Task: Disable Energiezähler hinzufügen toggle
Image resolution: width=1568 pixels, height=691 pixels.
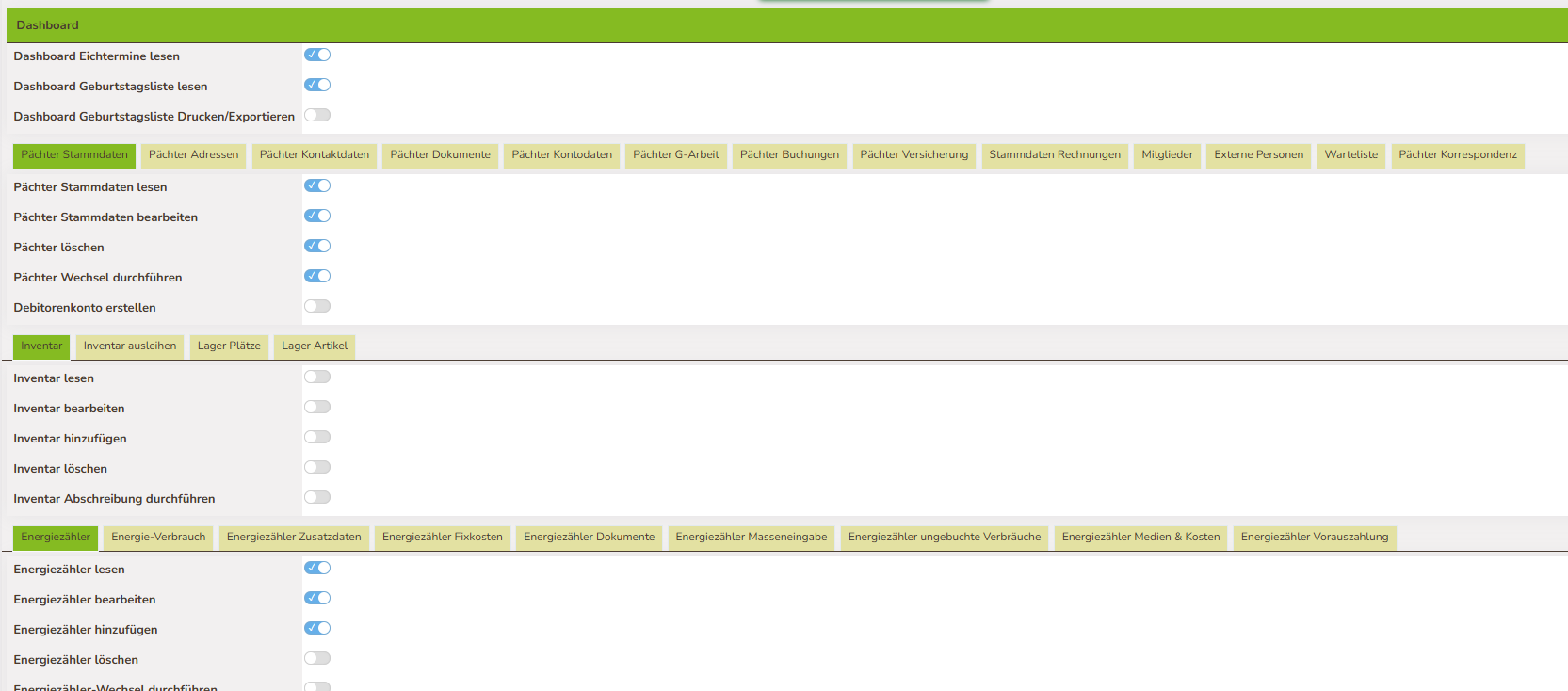Action: point(317,629)
